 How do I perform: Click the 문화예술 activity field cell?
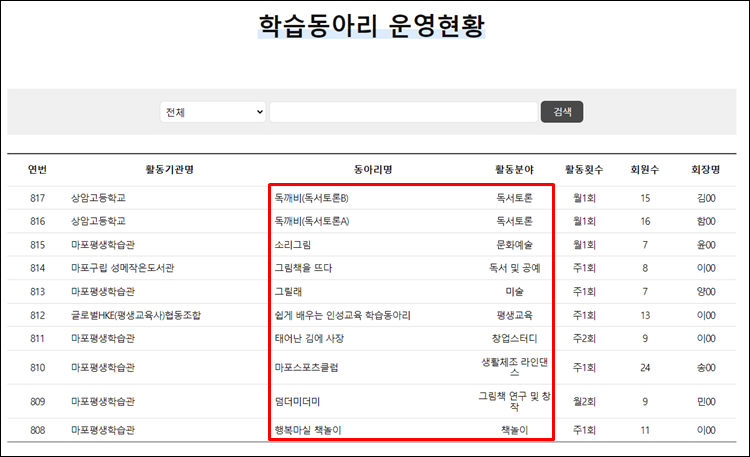coord(514,245)
